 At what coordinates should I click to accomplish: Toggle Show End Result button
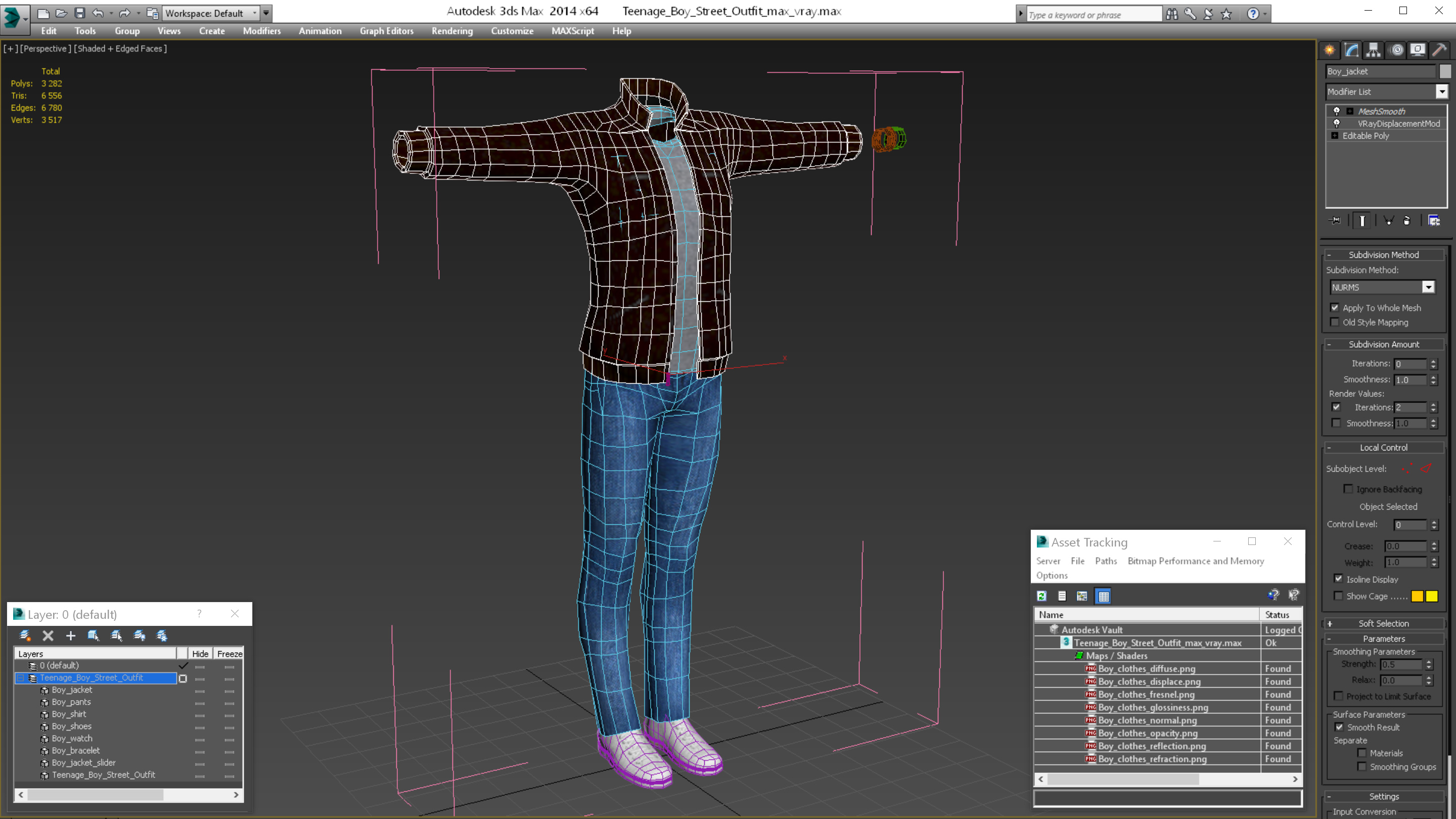(1362, 220)
